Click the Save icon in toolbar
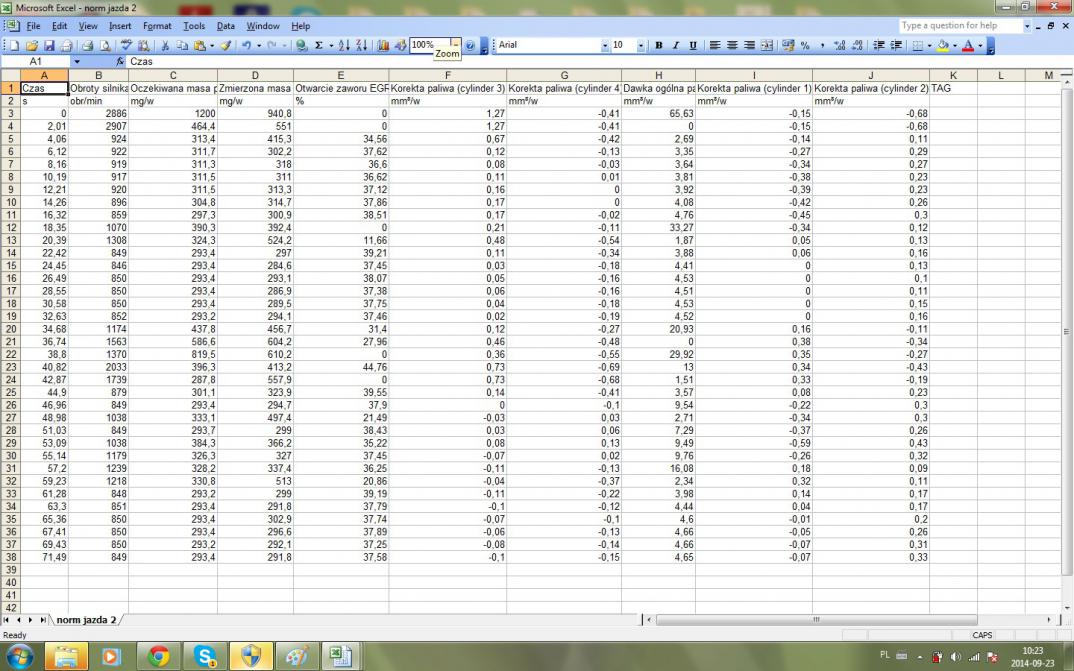The width and height of the screenshot is (1074, 671). [x=47, y=46]
